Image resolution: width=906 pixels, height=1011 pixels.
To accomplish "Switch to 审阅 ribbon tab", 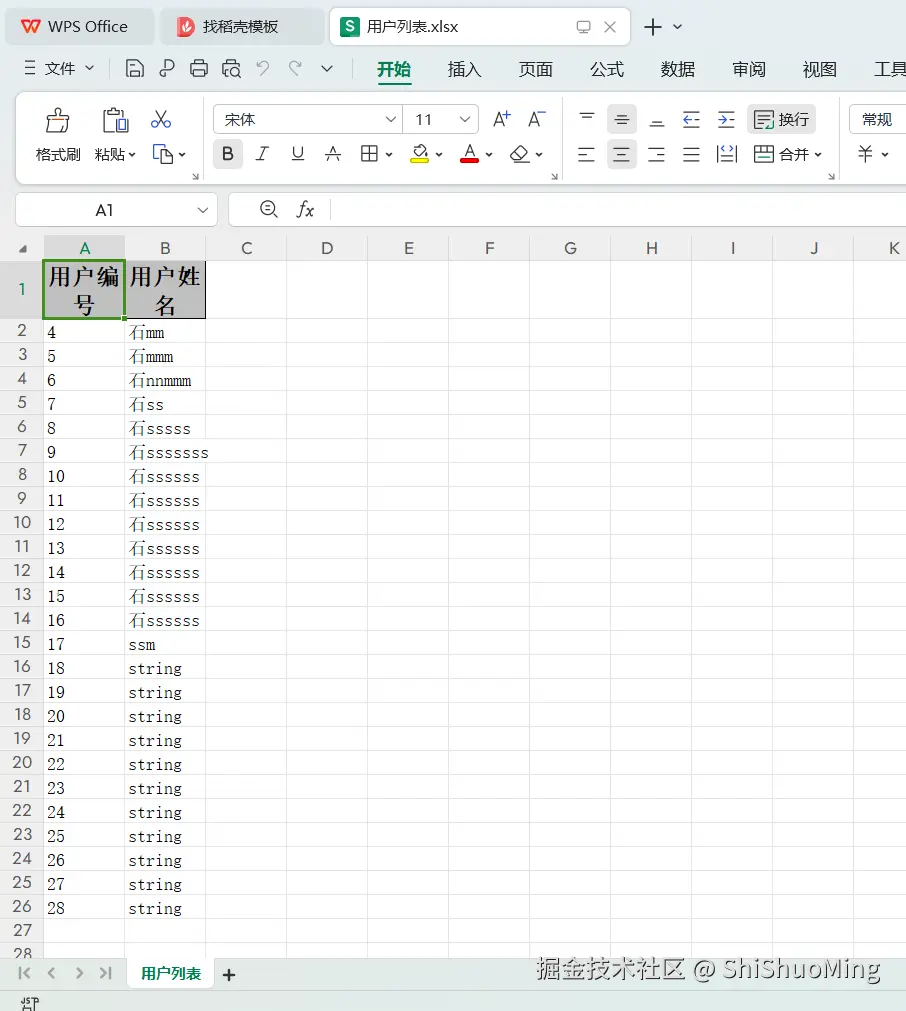I will (749, 69).
